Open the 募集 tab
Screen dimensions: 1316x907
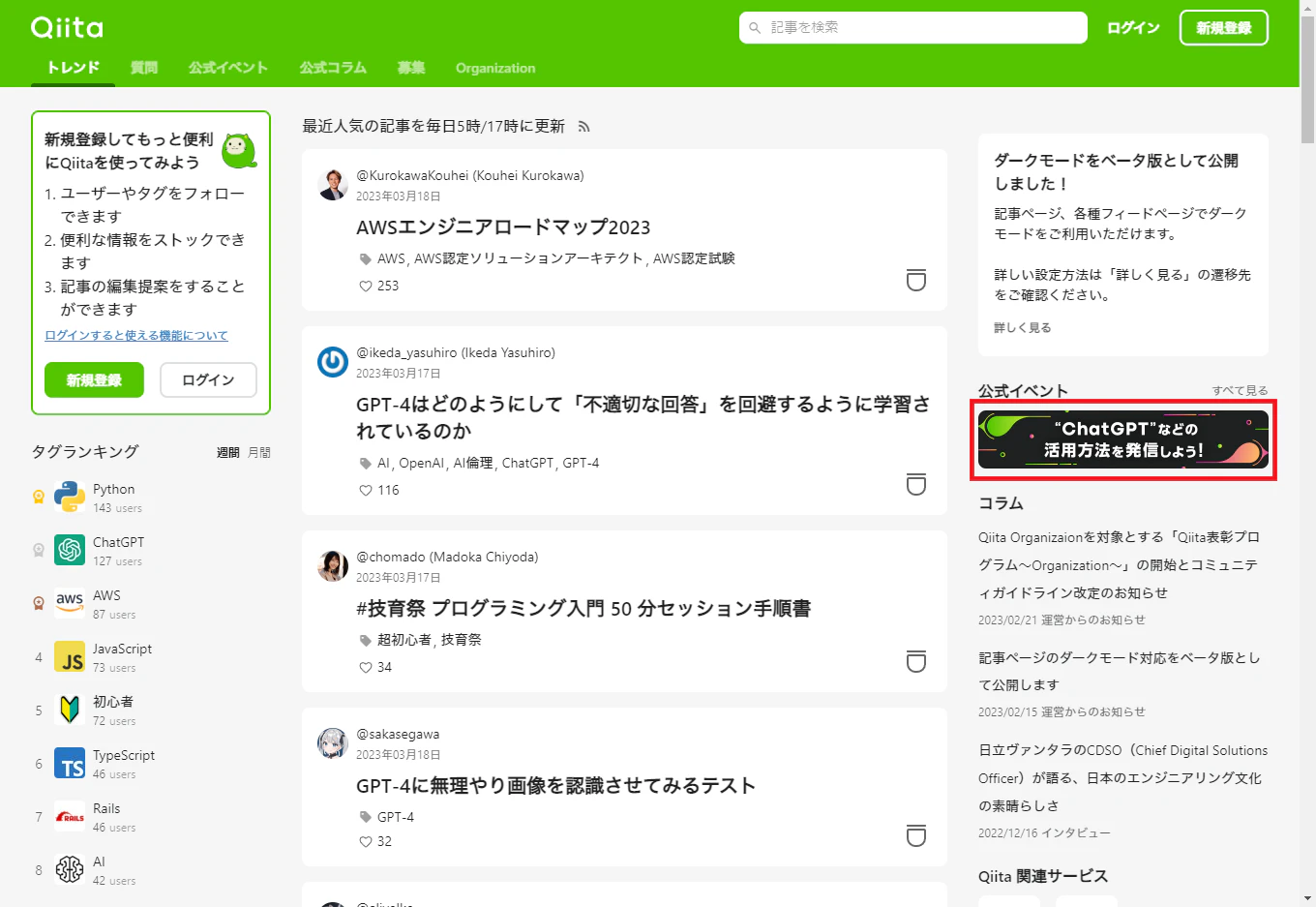point(411,68)
